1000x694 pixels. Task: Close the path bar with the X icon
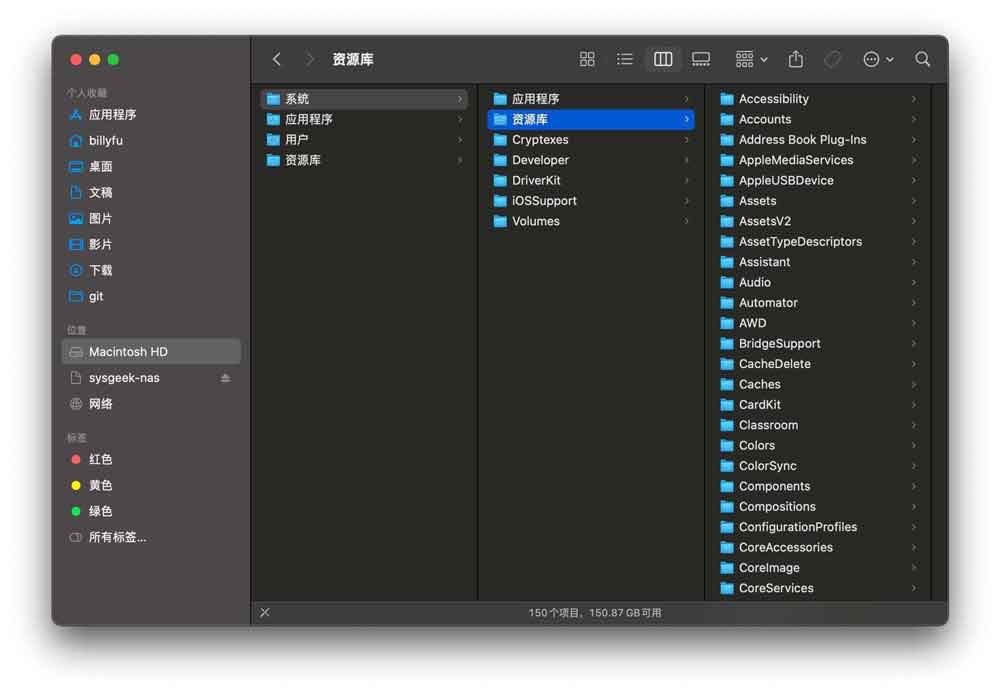click(x=265, y=612)
